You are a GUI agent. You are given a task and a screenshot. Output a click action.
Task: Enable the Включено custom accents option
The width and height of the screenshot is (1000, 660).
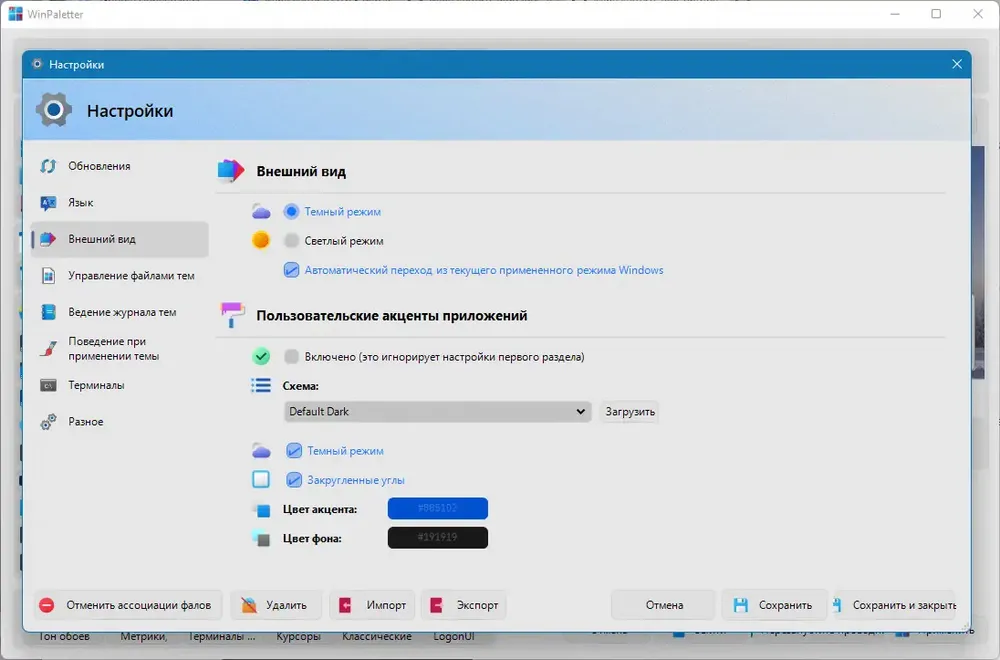coord(291,356)
